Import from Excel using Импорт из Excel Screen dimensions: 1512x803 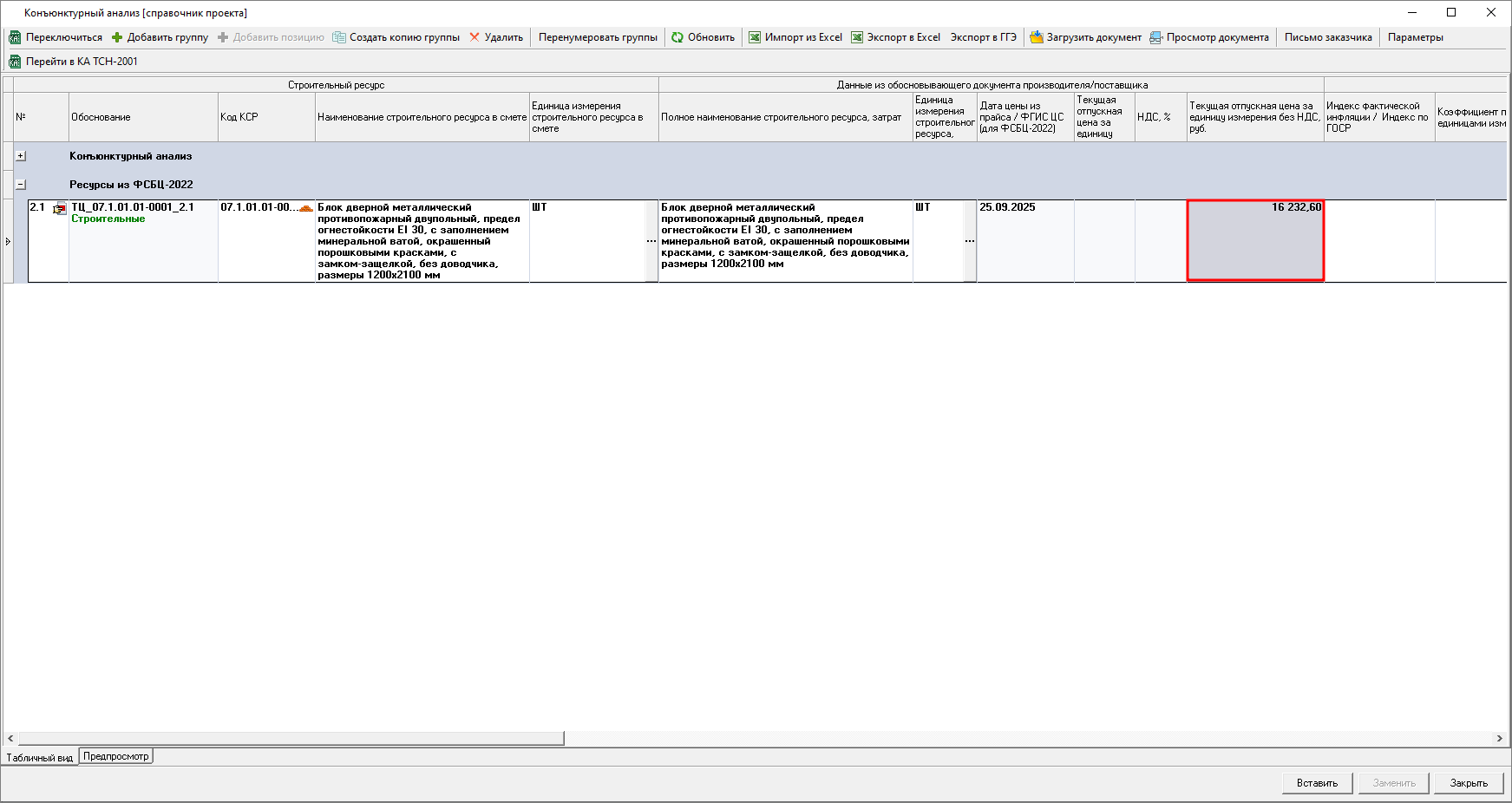(755, 37)
